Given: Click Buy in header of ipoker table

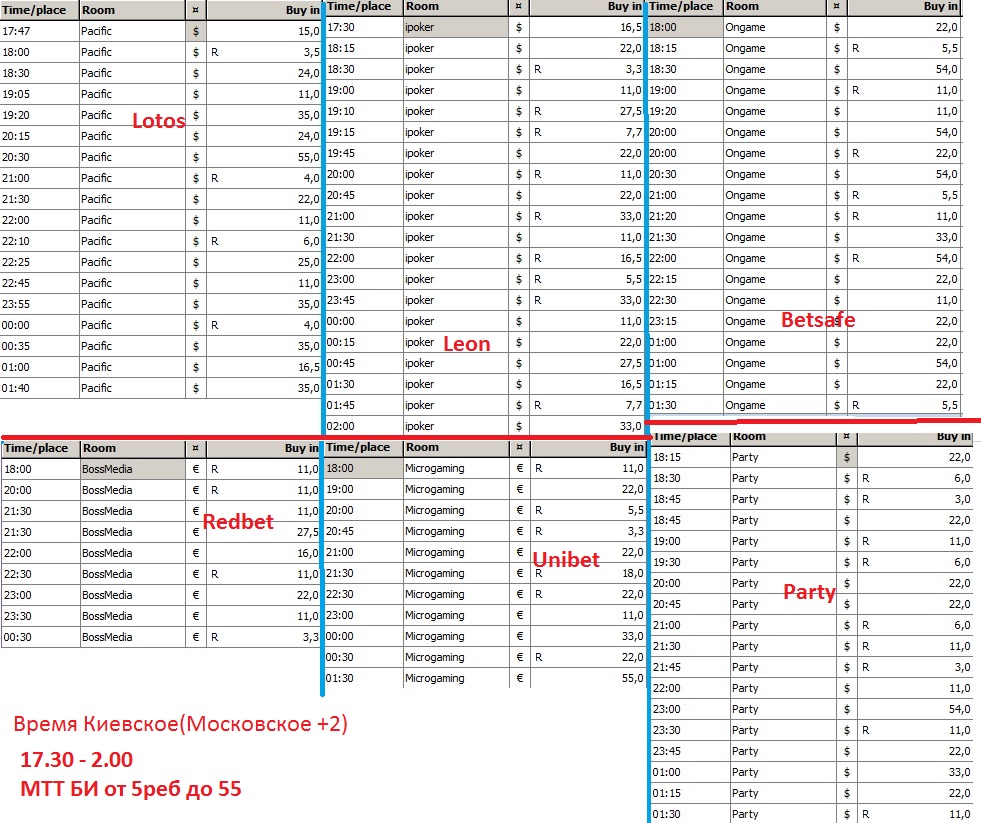Looking at the screenshot, I should pos(586,7).
